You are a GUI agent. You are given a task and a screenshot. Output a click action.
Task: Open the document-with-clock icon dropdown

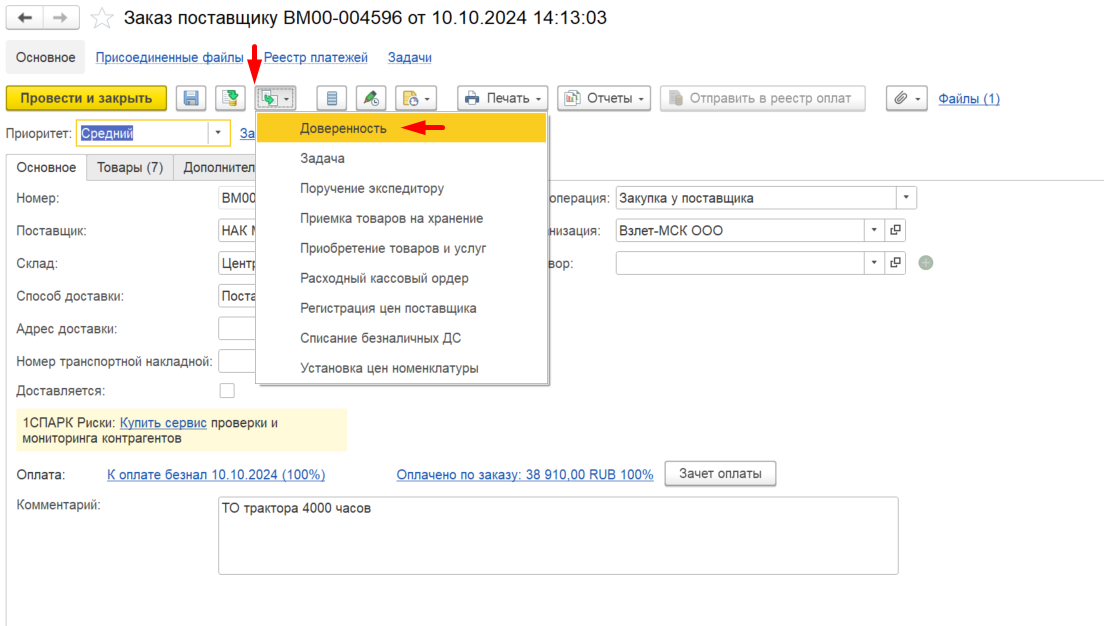(x=416, y=98)
